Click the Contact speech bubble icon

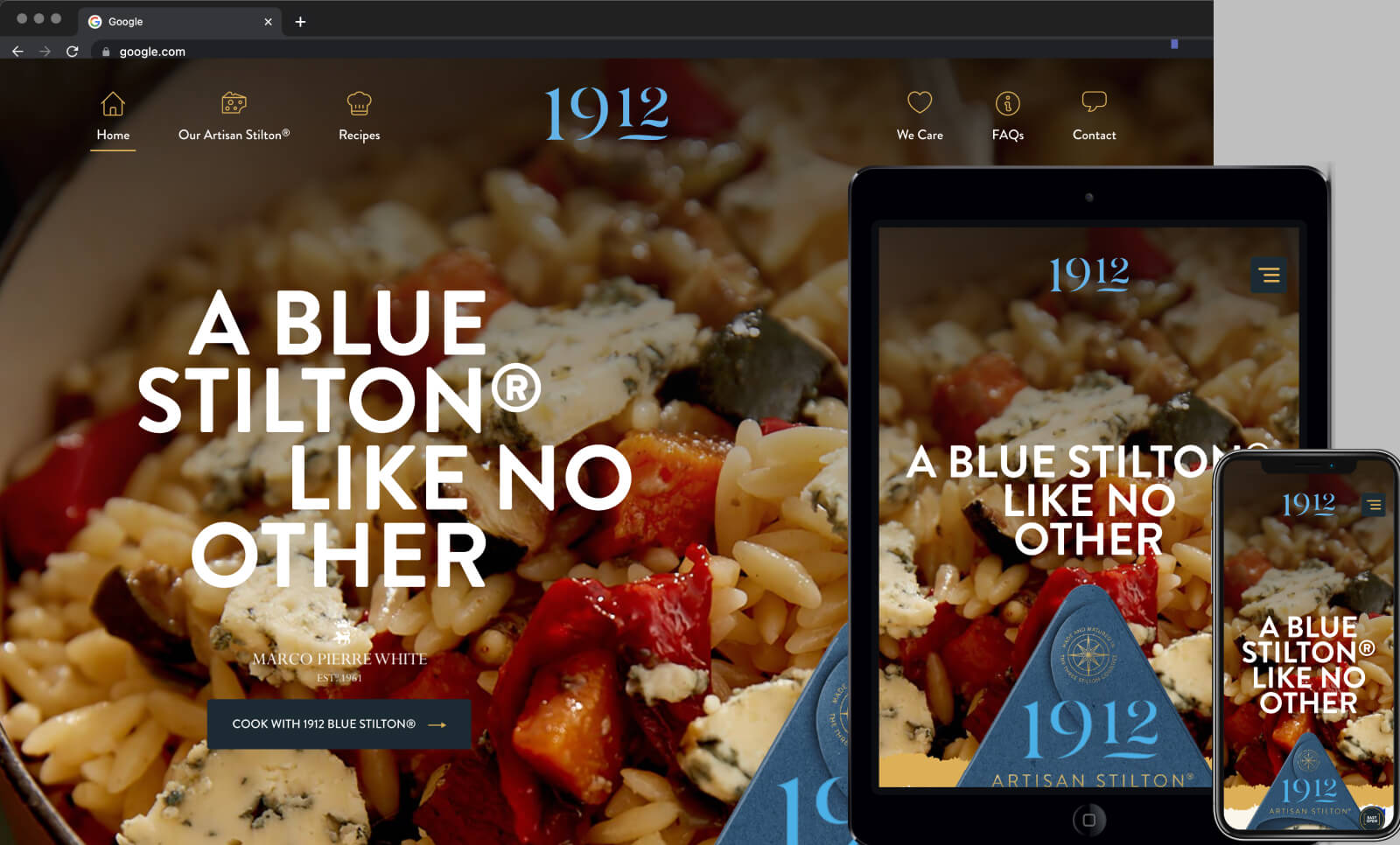click(x=1094, y=101)
